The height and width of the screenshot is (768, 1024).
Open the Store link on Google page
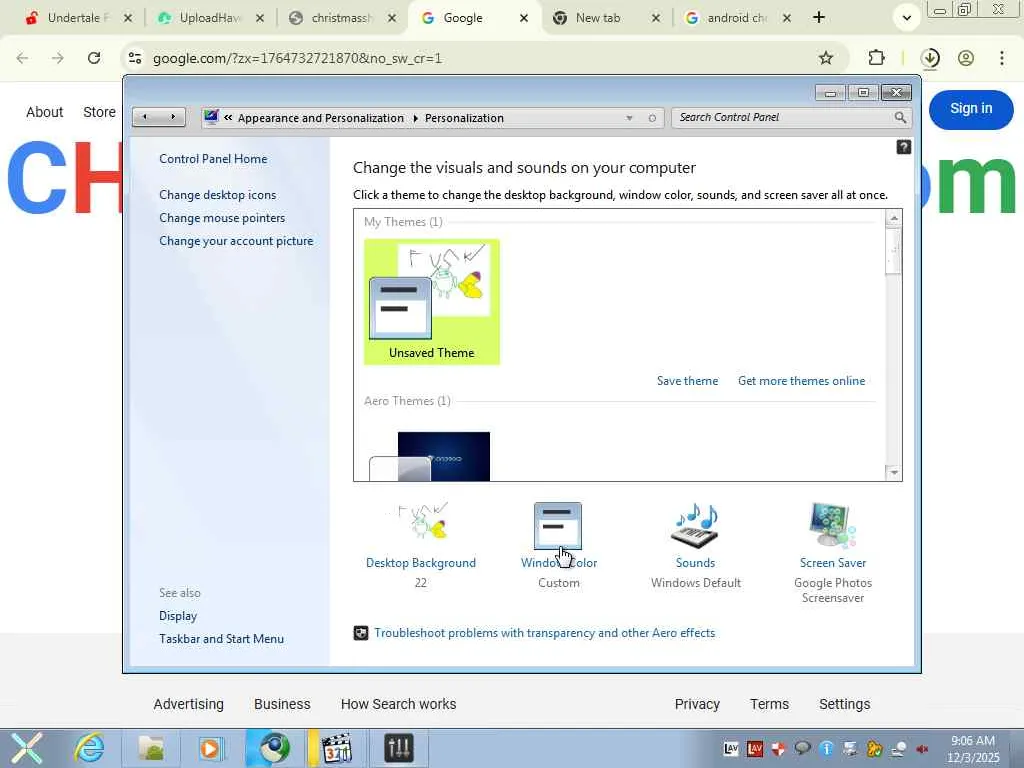(99, 112)
